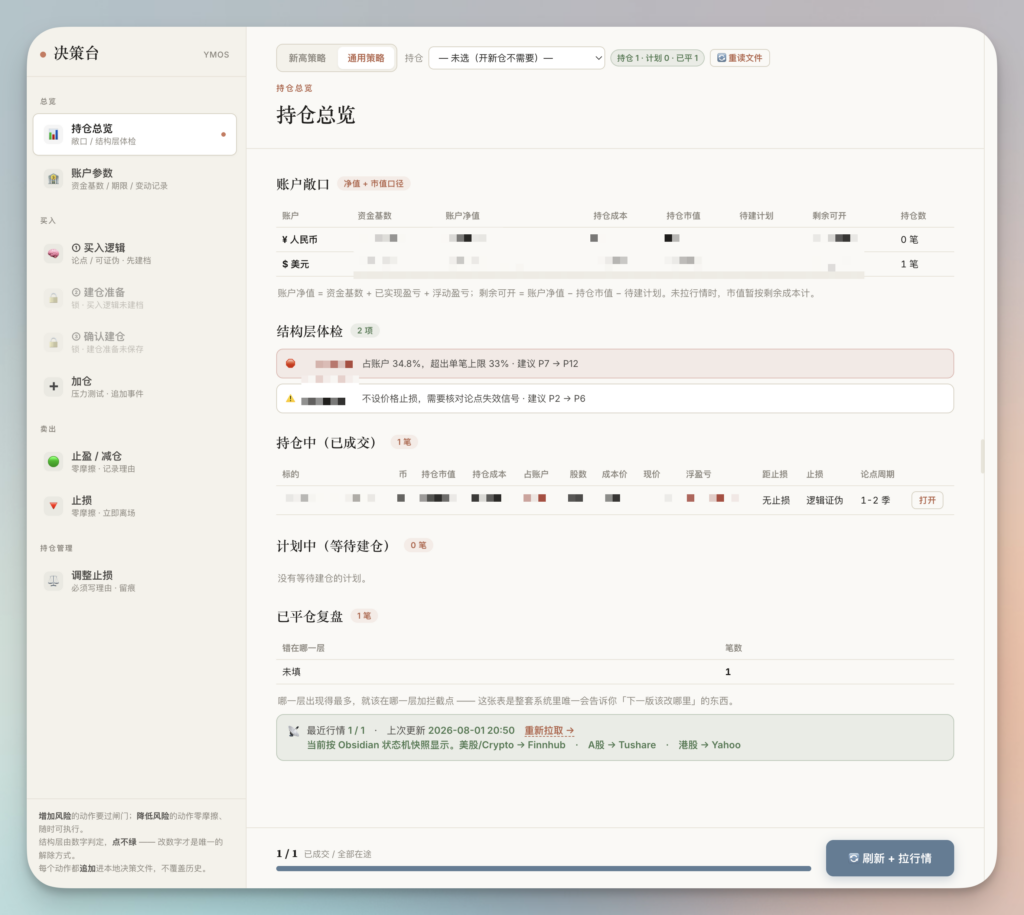Click the lock icon beside 建仓准备
1024x915 pixels.
53,298
